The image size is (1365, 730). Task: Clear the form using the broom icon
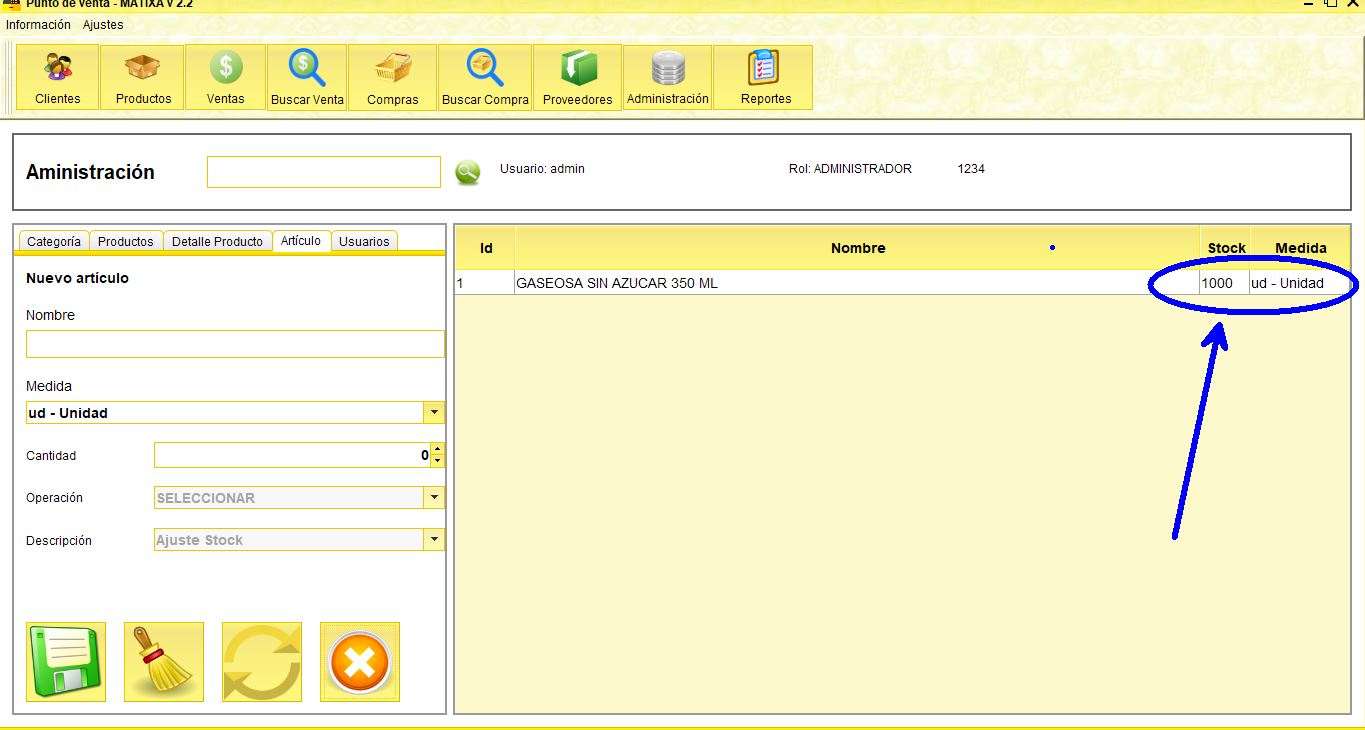coord(163,661)
